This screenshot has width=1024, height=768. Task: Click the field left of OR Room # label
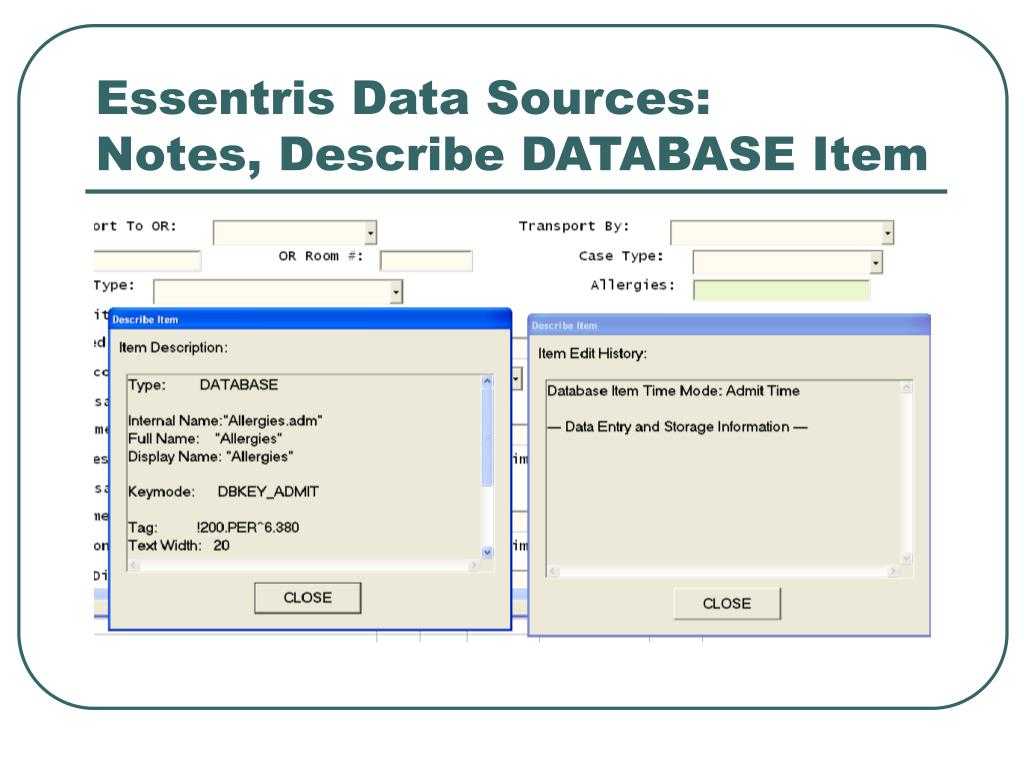147,261
